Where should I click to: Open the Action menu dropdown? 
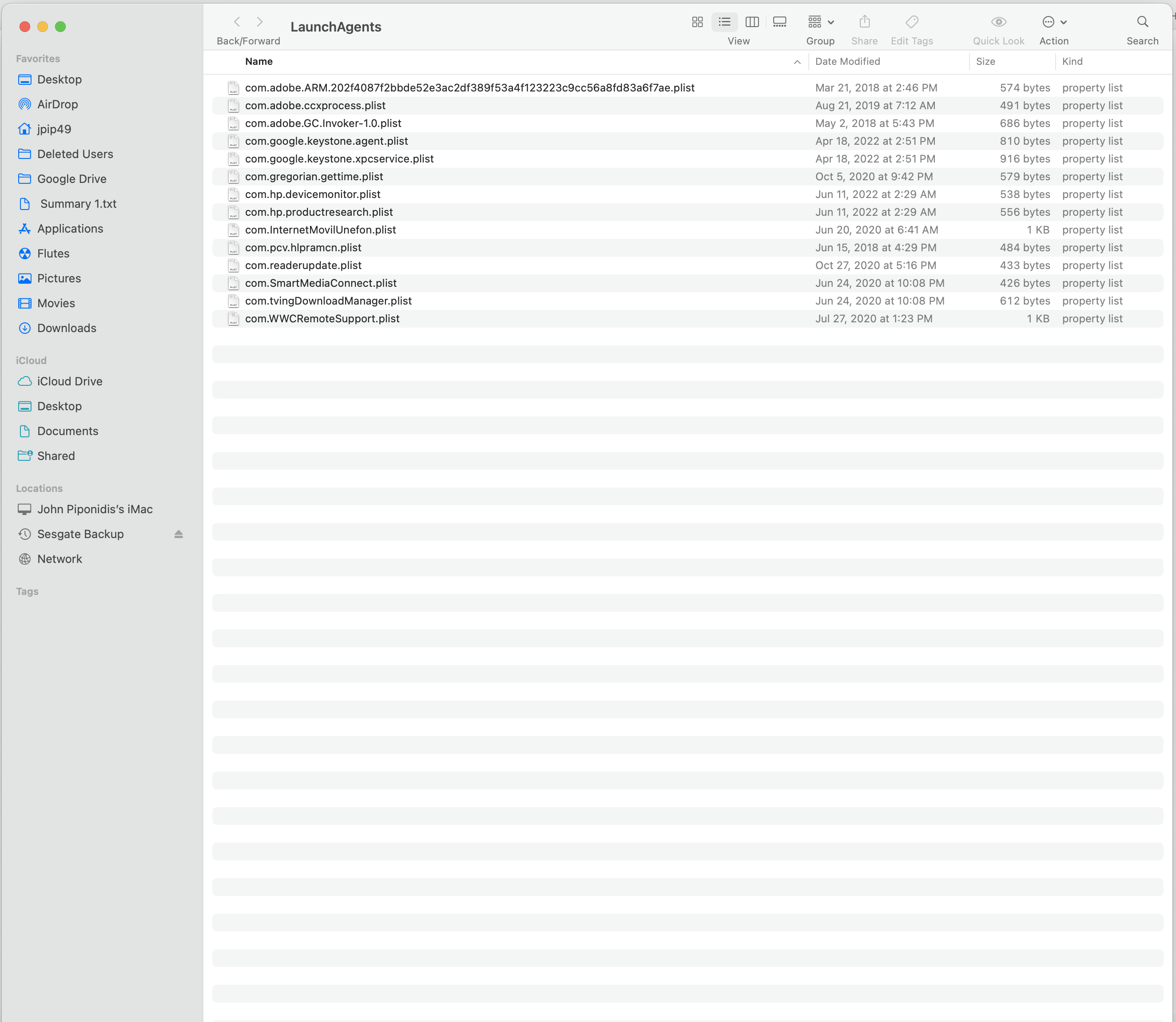click(x=1054, y=22)
